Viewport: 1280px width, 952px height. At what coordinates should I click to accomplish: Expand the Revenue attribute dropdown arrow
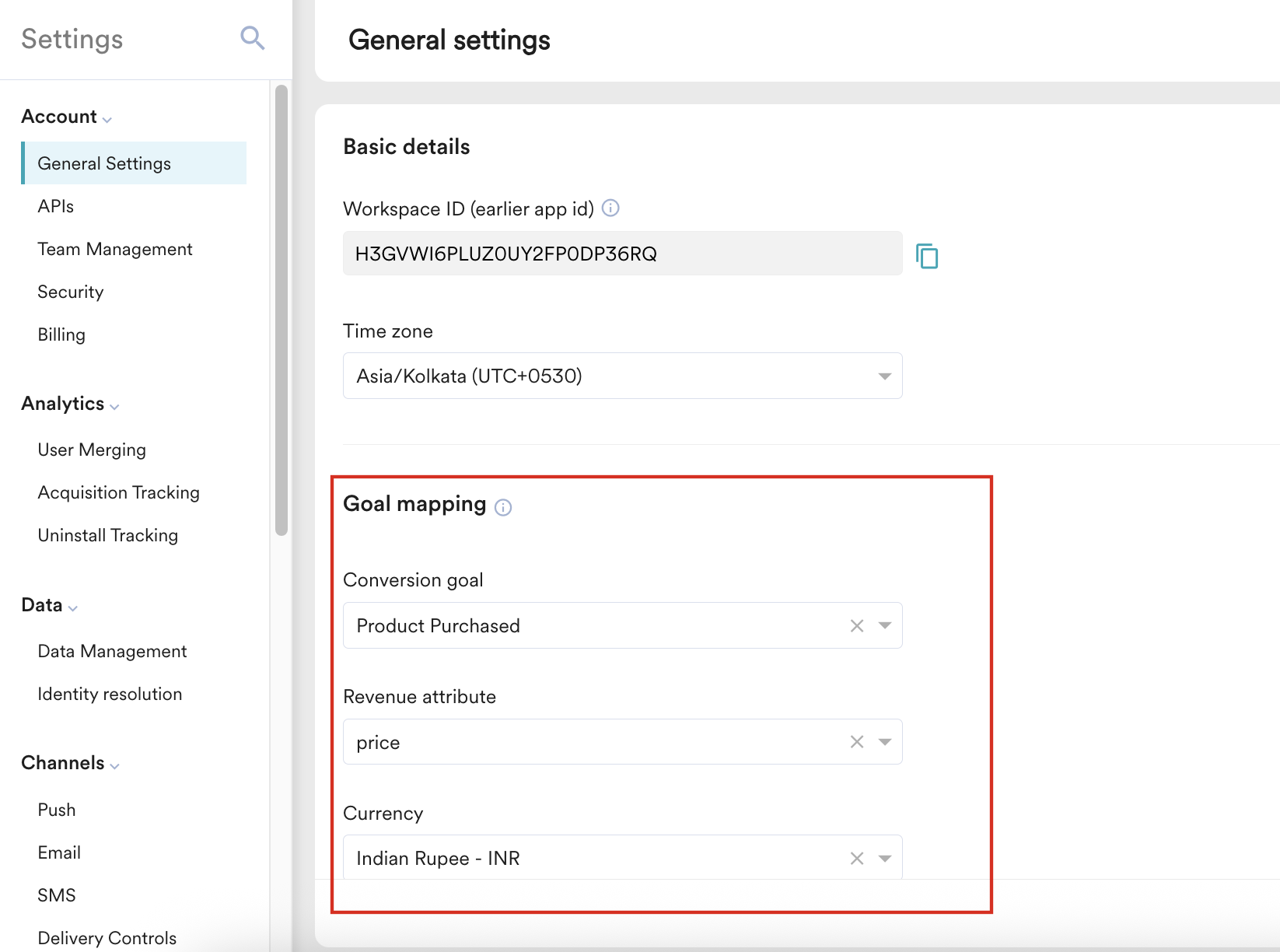(x=885, y=742)
